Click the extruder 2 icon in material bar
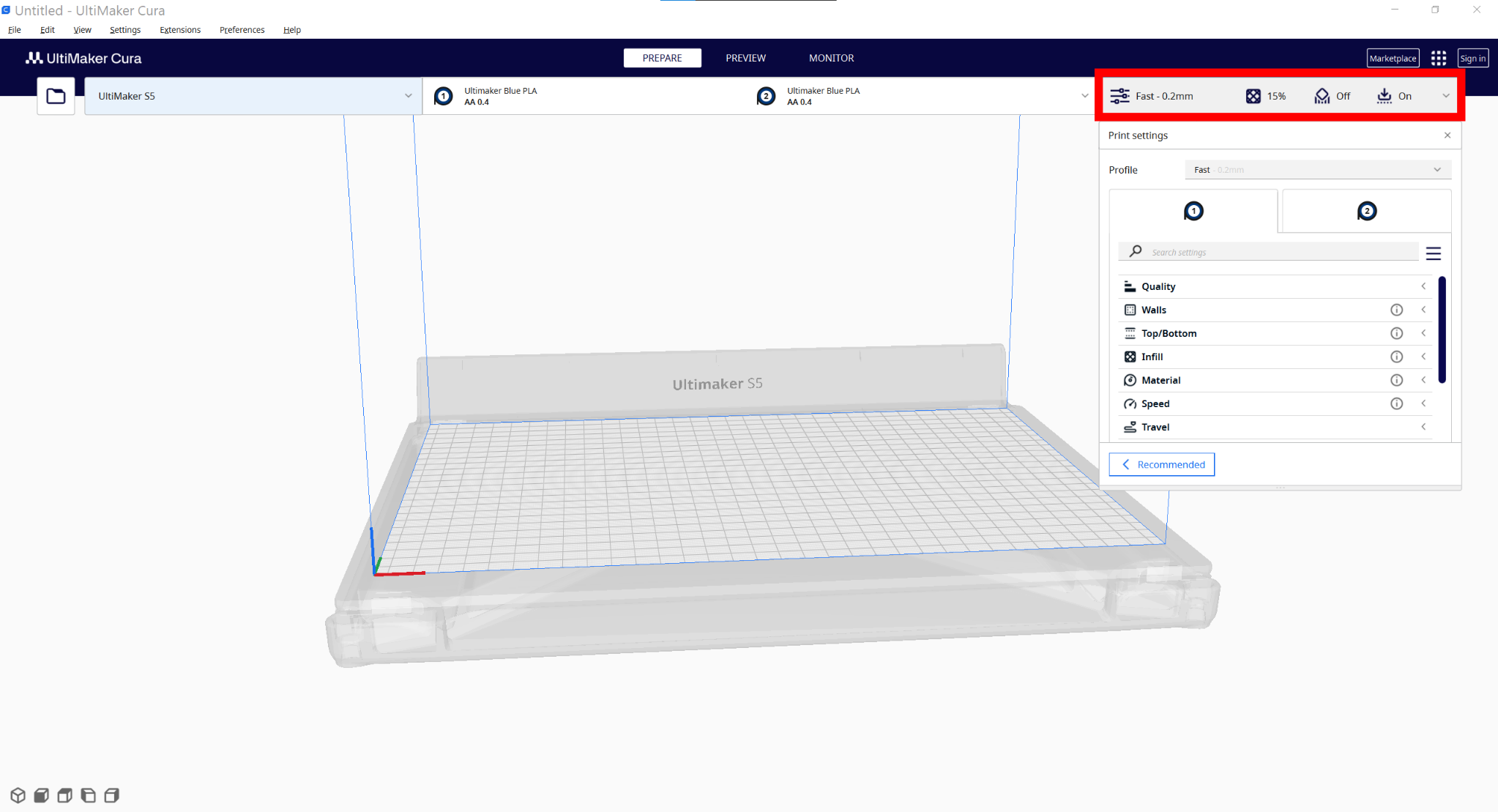Screen dimensions: 1498x812 (x=766, y=96)
